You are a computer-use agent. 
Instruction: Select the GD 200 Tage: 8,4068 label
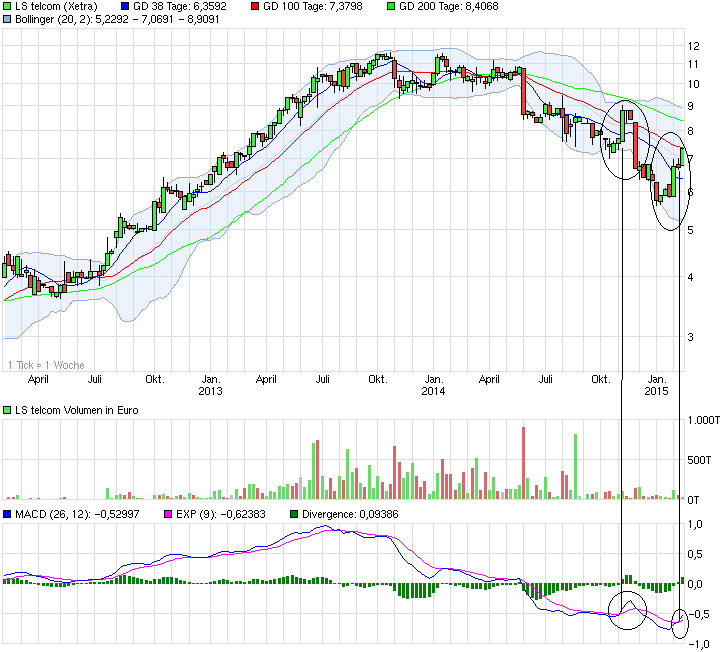[448, 6]
